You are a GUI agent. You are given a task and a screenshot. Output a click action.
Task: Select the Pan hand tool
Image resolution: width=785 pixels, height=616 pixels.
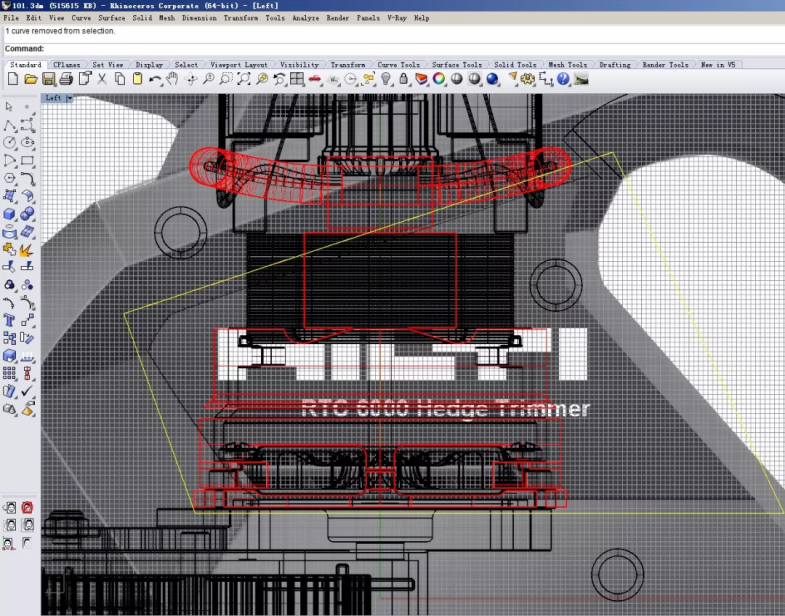(172, 79)
